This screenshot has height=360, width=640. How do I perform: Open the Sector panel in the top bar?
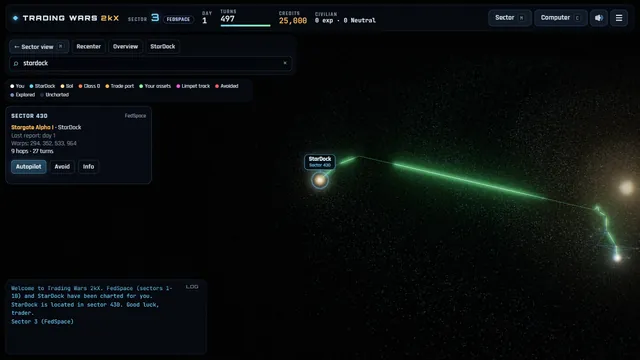click(x=509, y=18)
